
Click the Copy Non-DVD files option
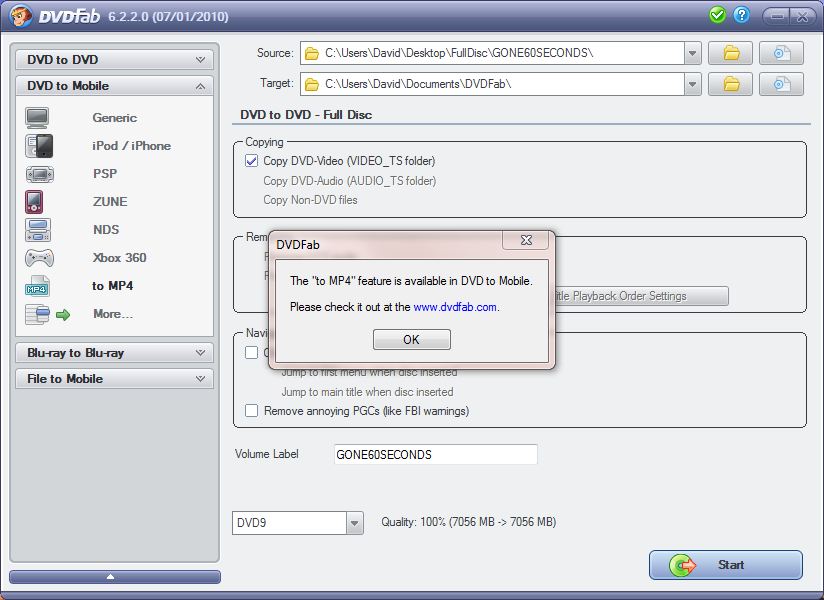(310, 200)
